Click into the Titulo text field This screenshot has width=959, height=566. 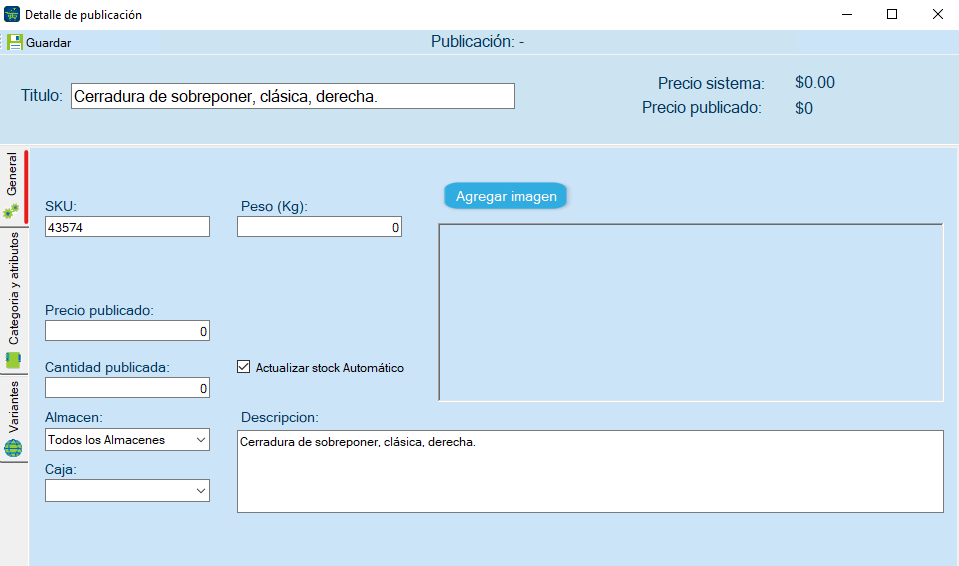(293, 96)
